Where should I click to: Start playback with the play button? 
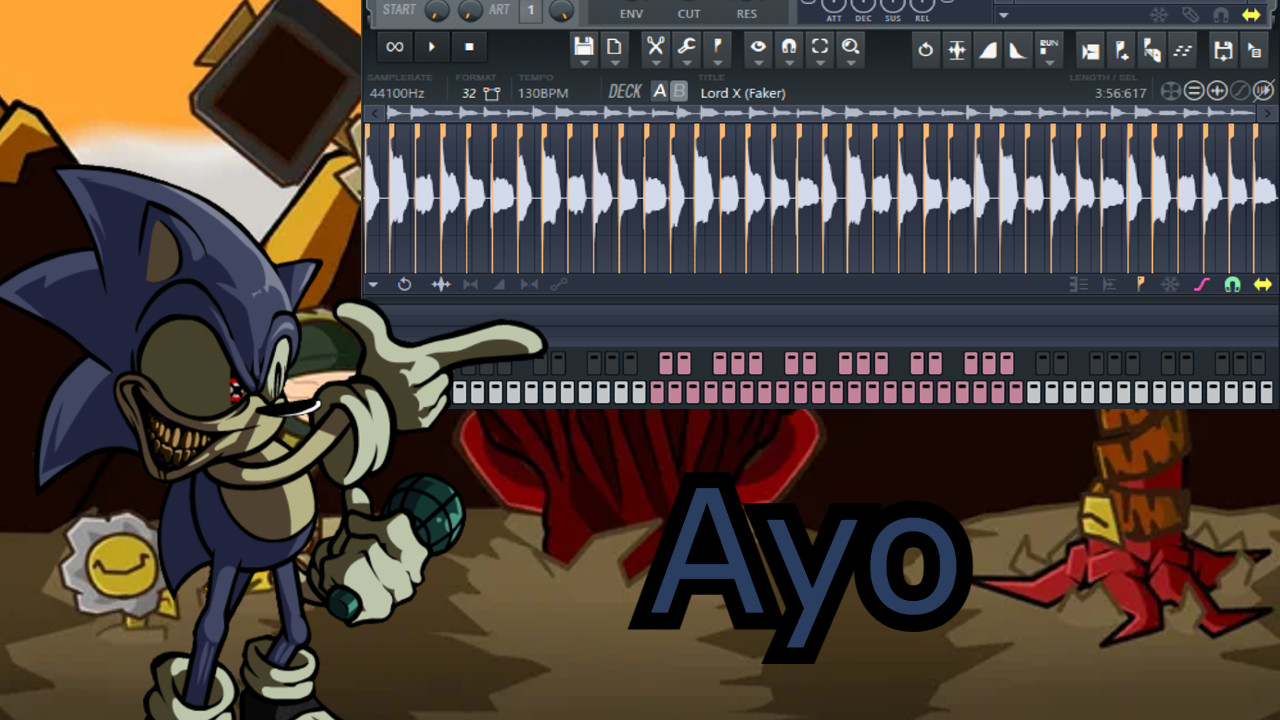432,47
